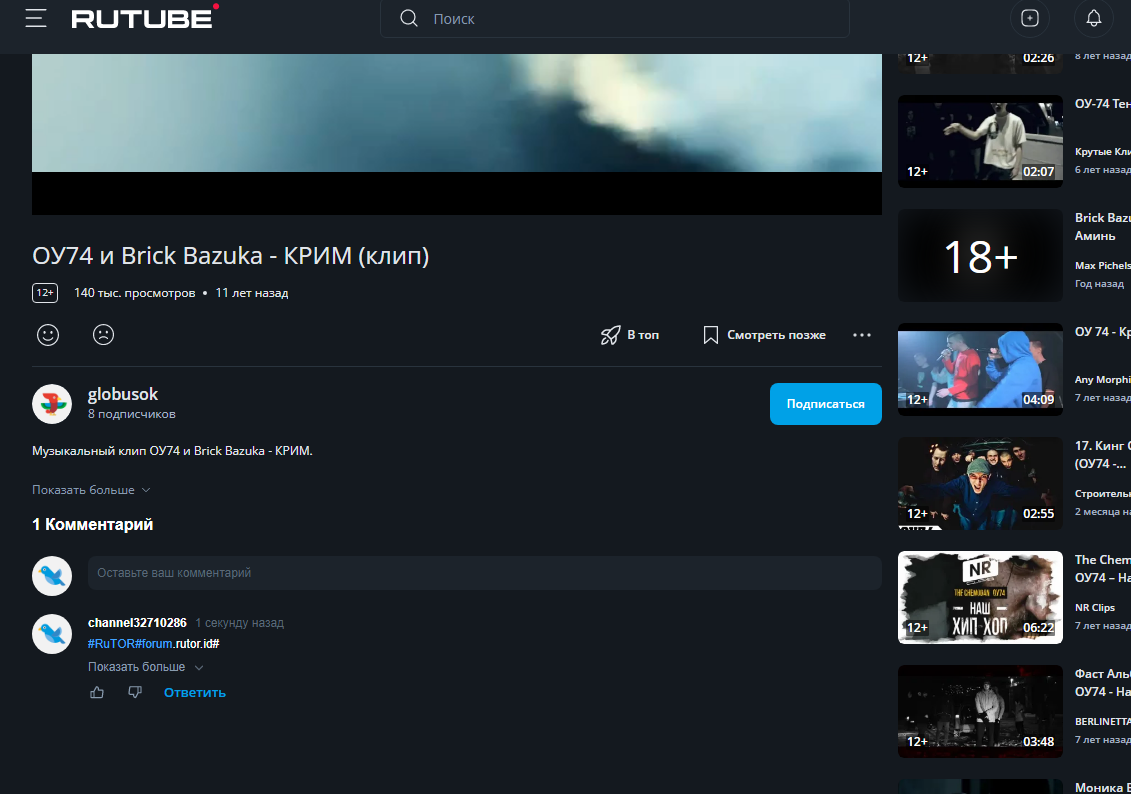The image size is (1131, 794).
Task: Open your own comment avatar
Action: (52, 575)
